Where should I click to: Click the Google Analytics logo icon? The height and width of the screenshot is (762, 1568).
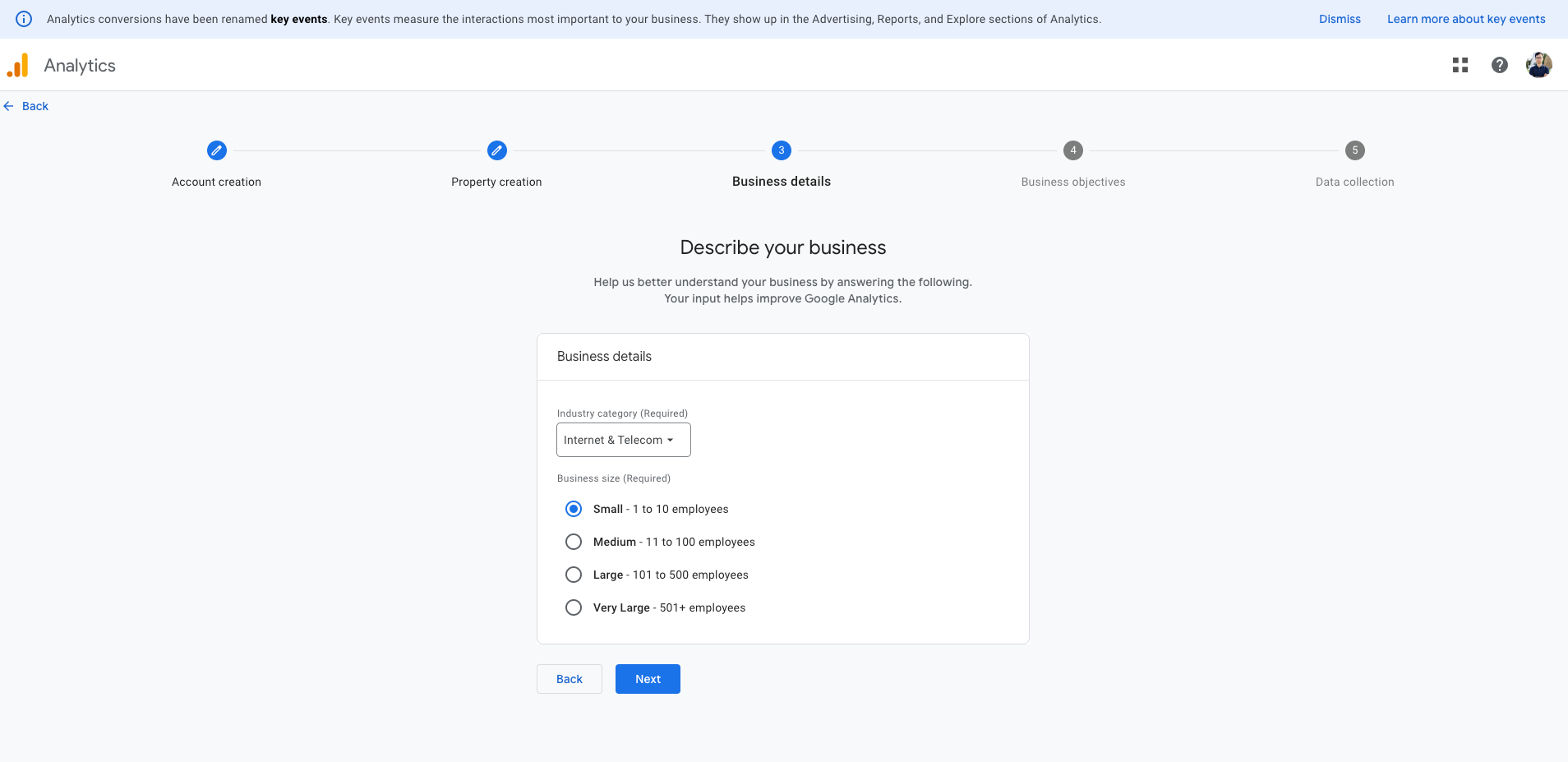[18, 66]
